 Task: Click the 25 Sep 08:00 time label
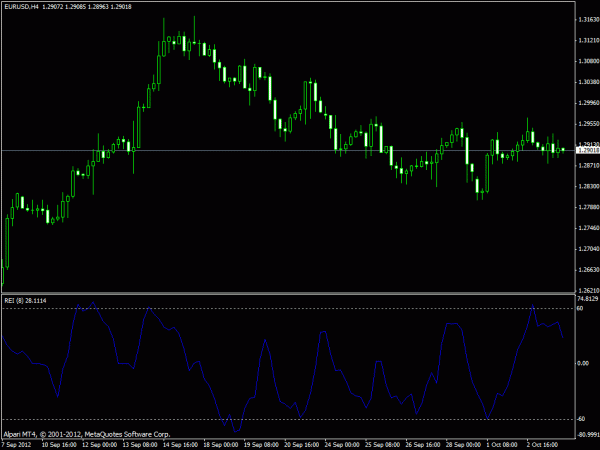[x=383, y=445]
